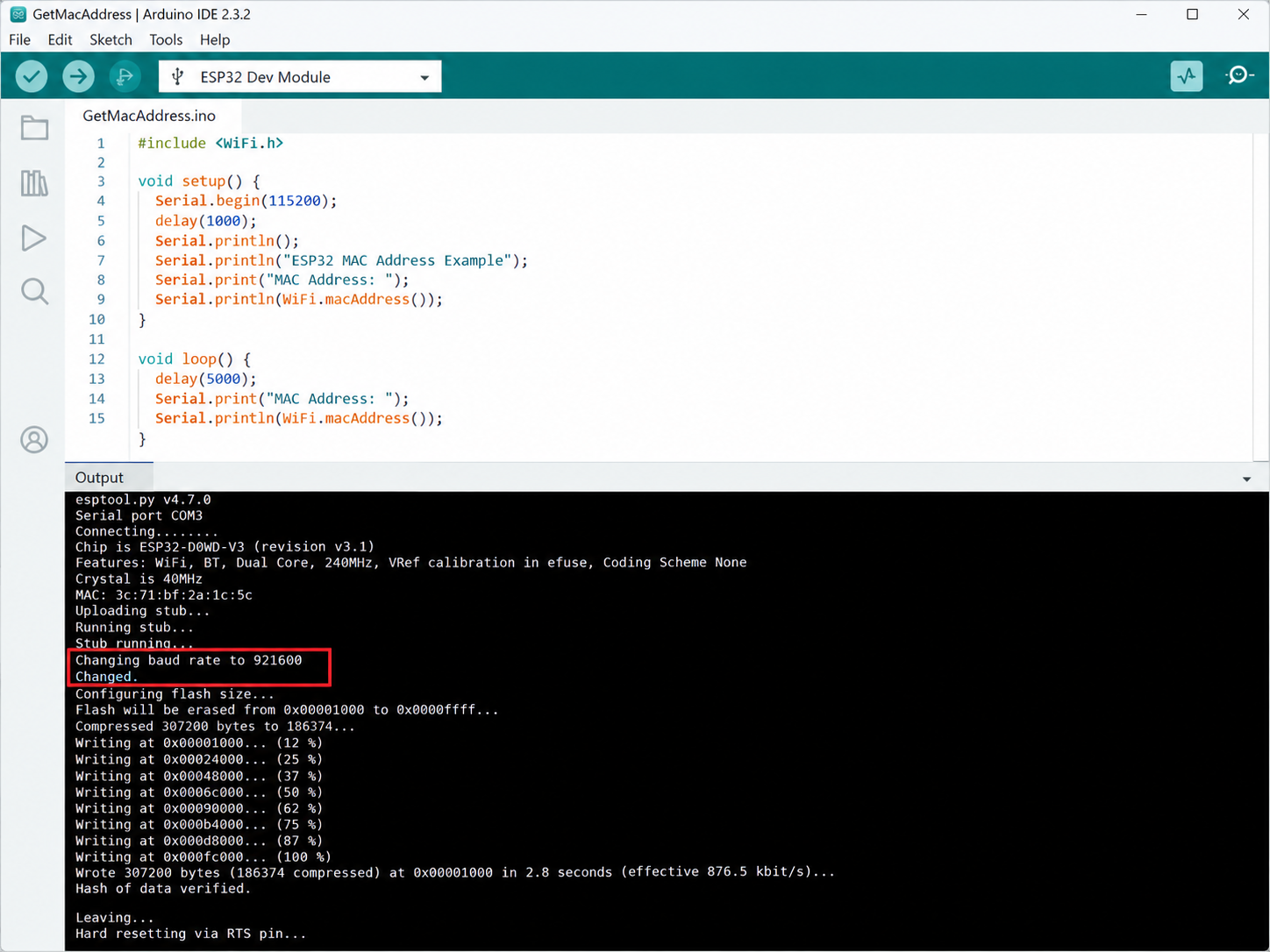Image resolution: width=1270 pixels, height=952 pixels.
Task: Maximize the Arduino IDE window
Action: point(1192,14)
